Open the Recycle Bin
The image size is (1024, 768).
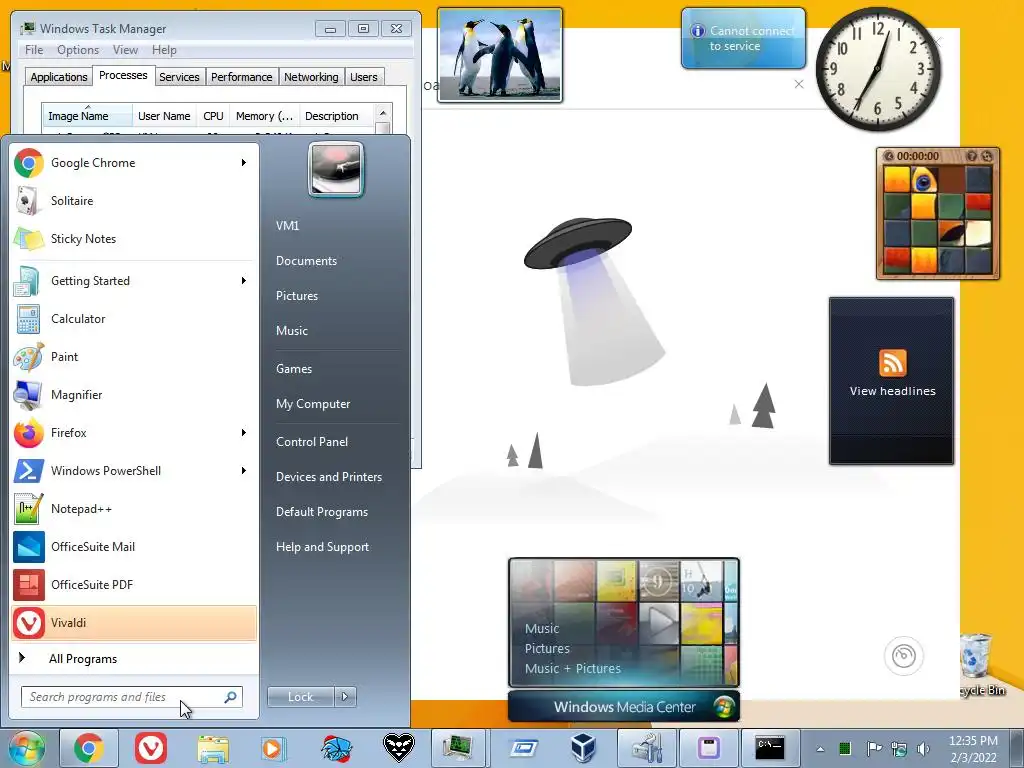[981, 665]
